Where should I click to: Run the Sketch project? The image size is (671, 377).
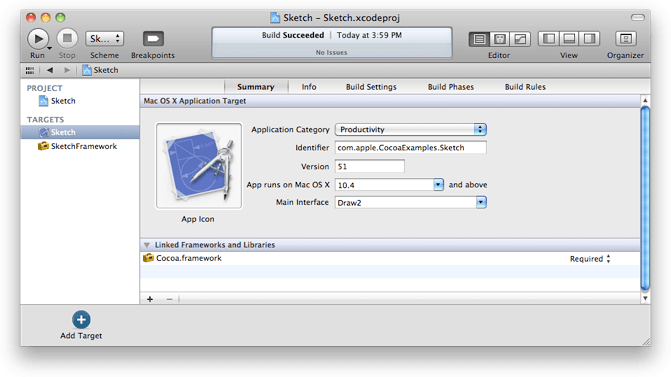tap(38, 39)
